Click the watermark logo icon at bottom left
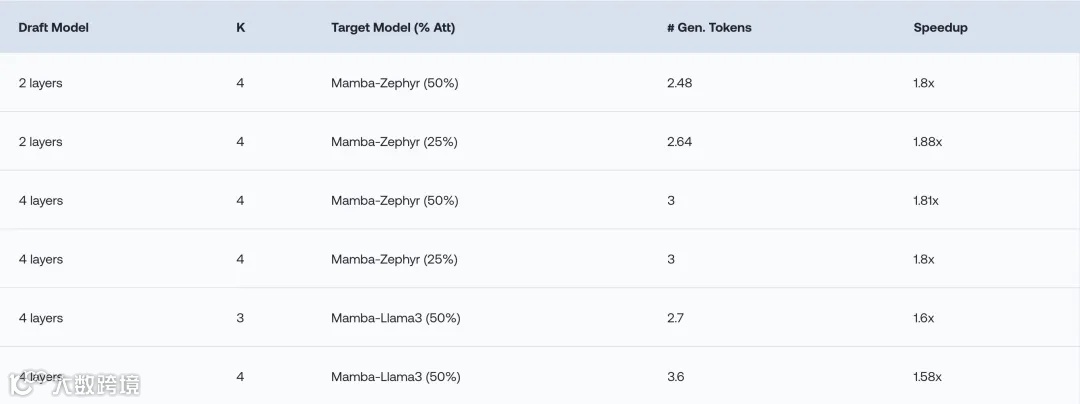This screenshot has width=1080, height=404. (x=19, y=384)
